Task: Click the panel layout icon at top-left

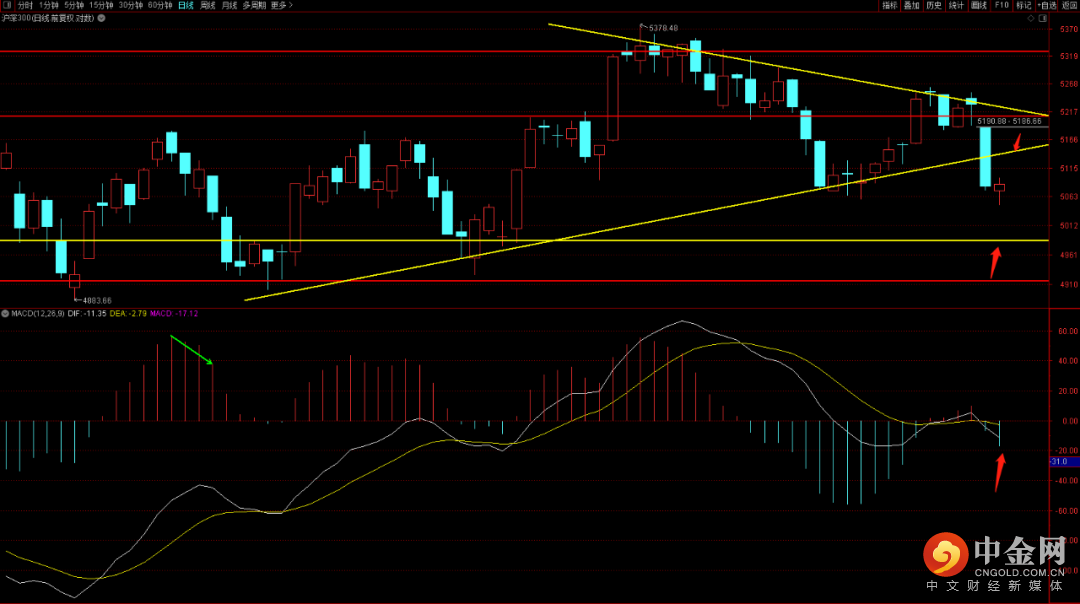Action: [7, 5]
